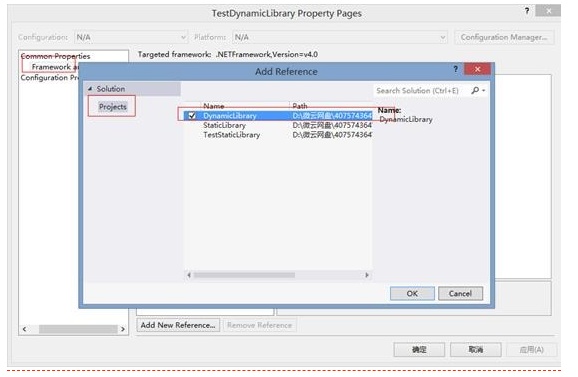The width and height of the screenshot is (578, 377).
Task: Open Configuration Manager in Property Pages
Action: click(504, 37)
